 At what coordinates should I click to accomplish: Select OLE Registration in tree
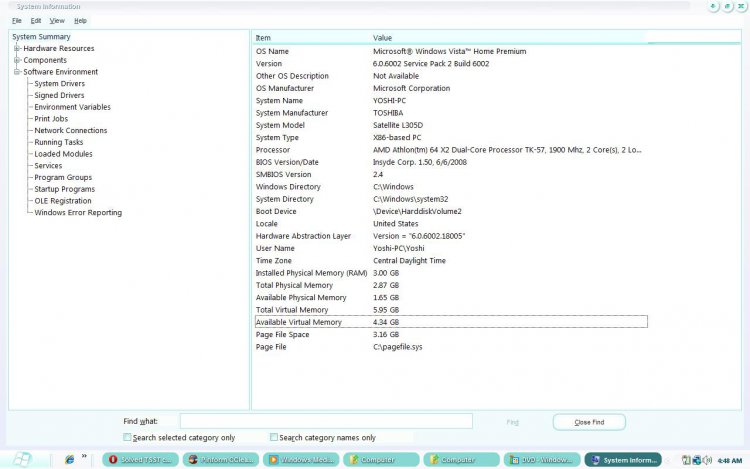63,201
